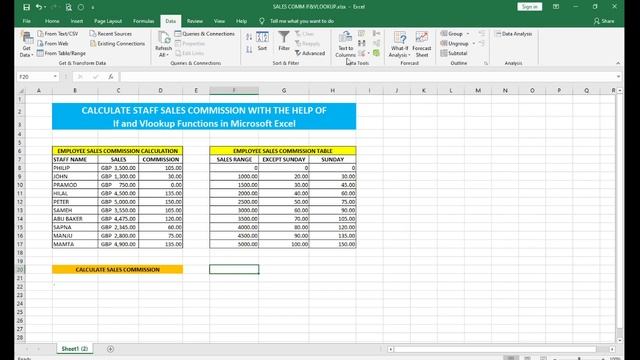Click the Flash Fill icon
Viewport: 640px width, 360px height.
pyautogui.click(x=362, y=33)
